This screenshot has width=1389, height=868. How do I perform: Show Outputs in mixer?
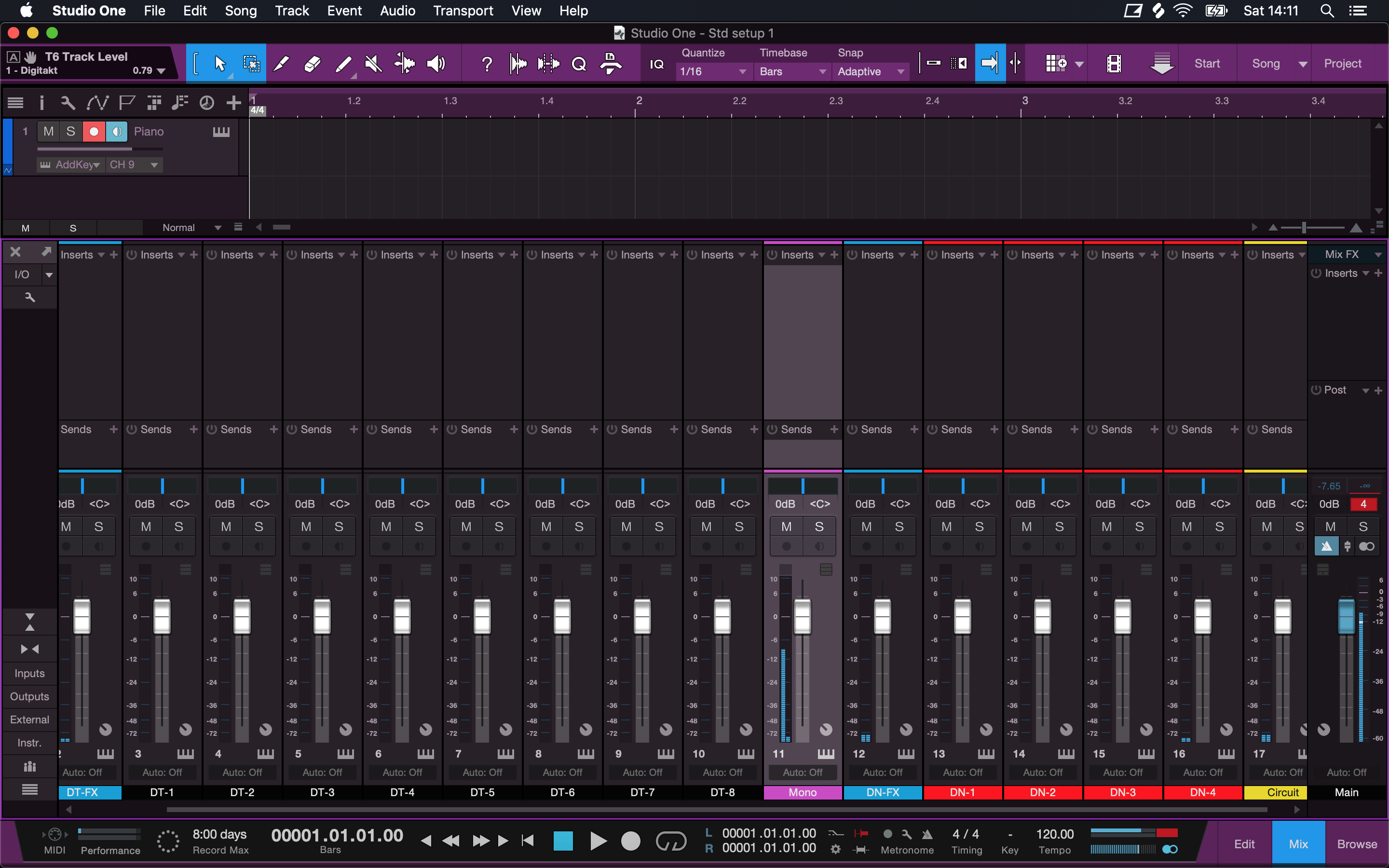point(29,696)
